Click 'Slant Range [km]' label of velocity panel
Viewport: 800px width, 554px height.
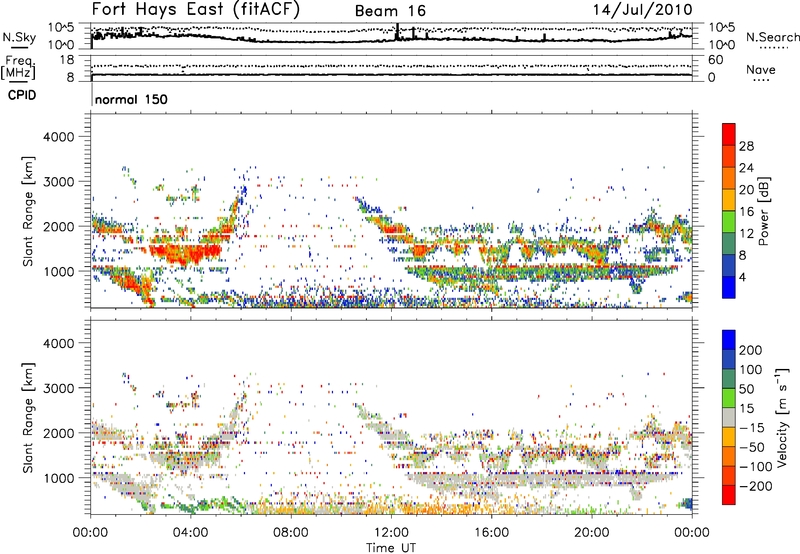(28, 418)
